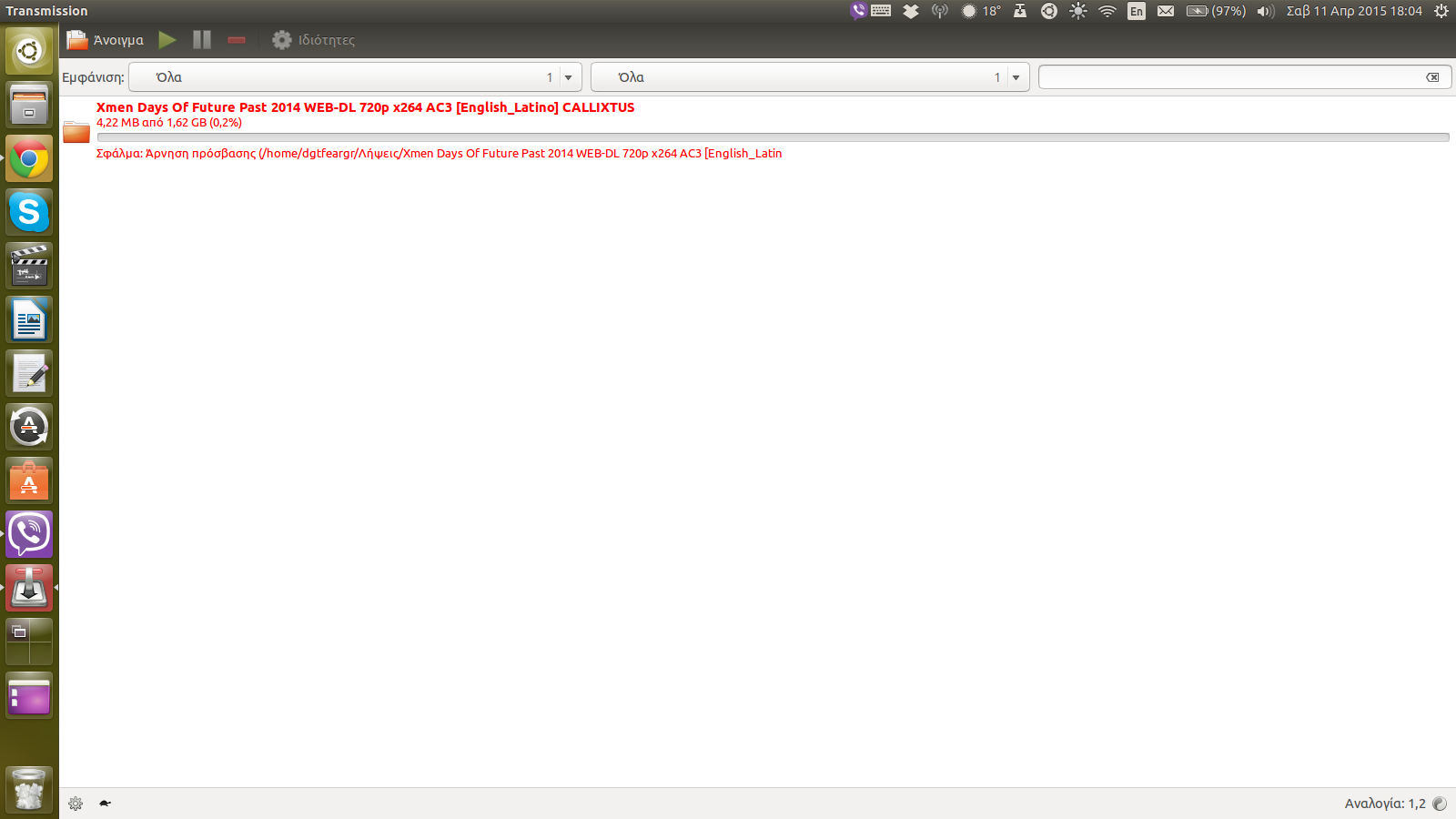The width and height of the screenshot is (1456, 819).
Task: Open the Wi-Fi network menu
Action: pos(1107,11)
